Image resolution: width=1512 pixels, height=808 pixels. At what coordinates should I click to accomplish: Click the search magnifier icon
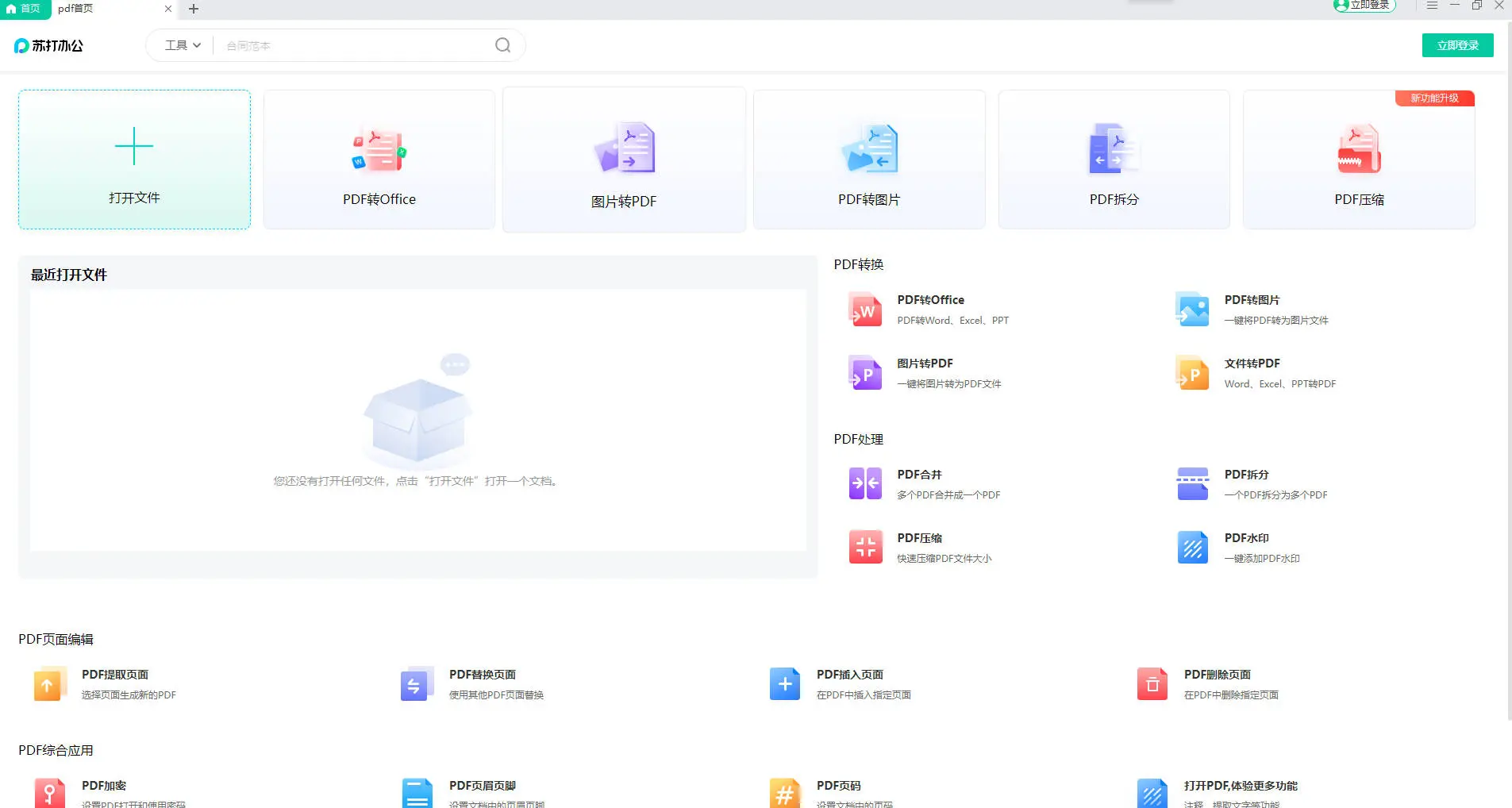[502, 45]
